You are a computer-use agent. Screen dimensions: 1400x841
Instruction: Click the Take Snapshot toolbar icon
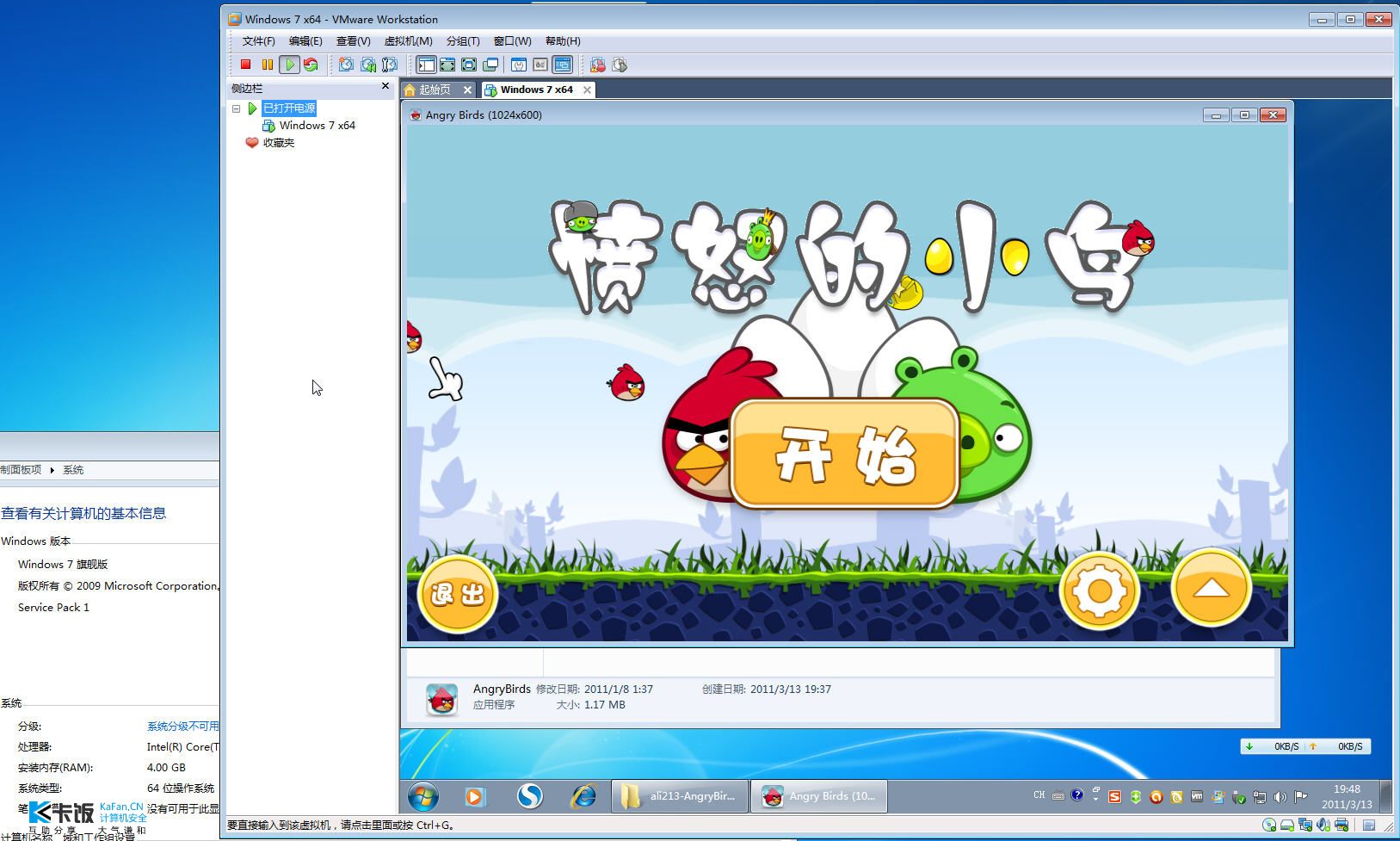(346, 65)
